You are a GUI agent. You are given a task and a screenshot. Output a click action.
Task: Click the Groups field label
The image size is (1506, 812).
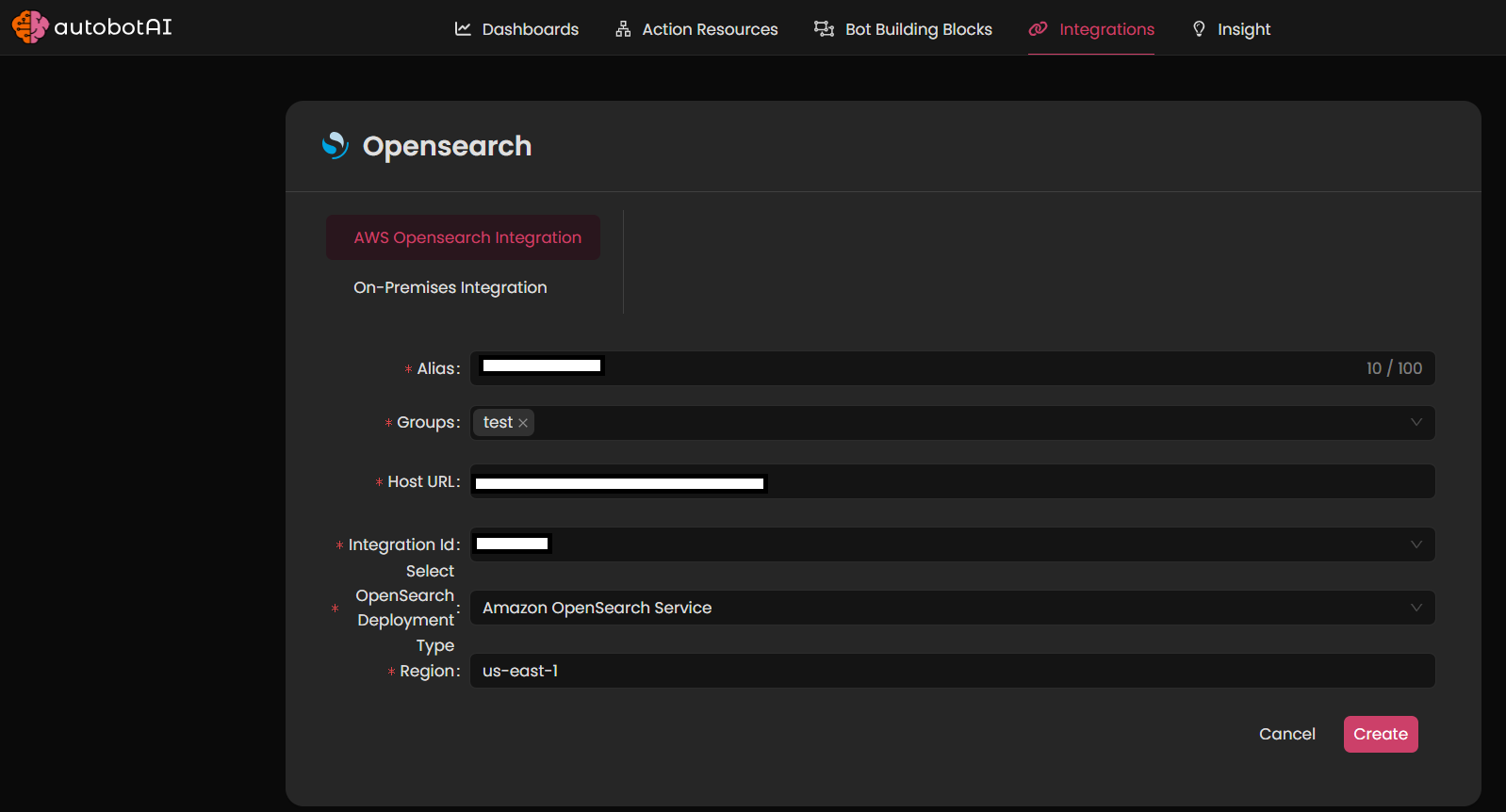pos(428,422)
